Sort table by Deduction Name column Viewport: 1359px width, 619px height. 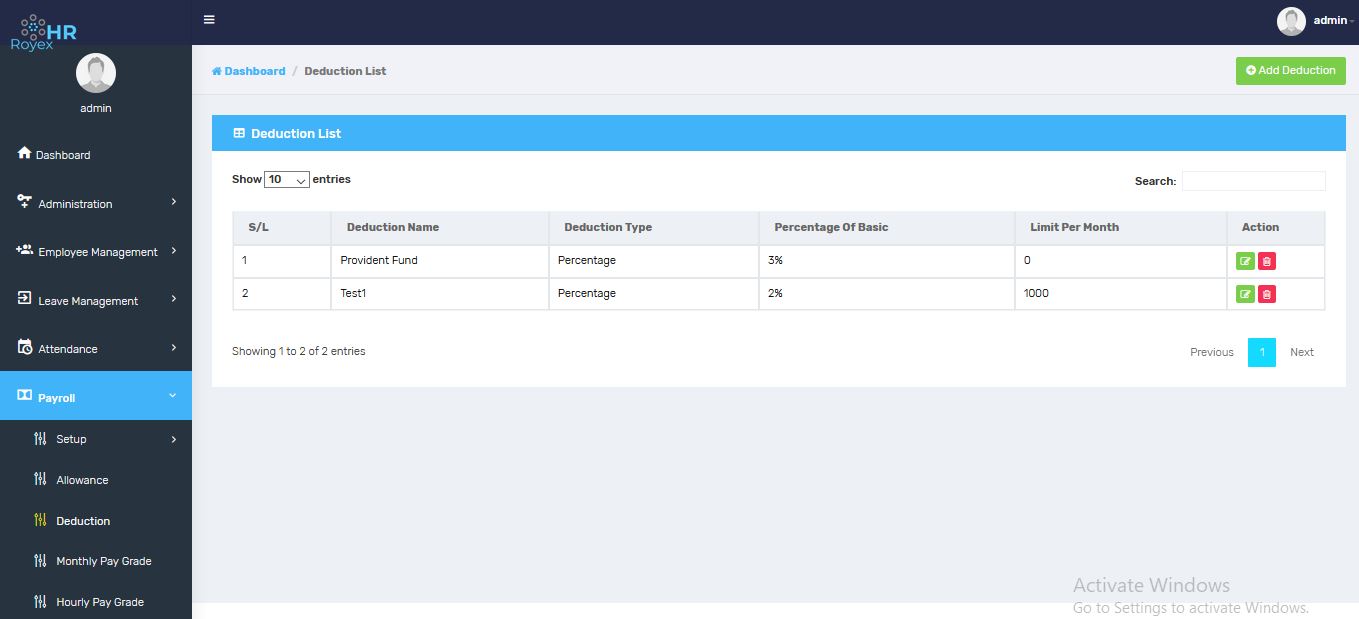(393, 227)
